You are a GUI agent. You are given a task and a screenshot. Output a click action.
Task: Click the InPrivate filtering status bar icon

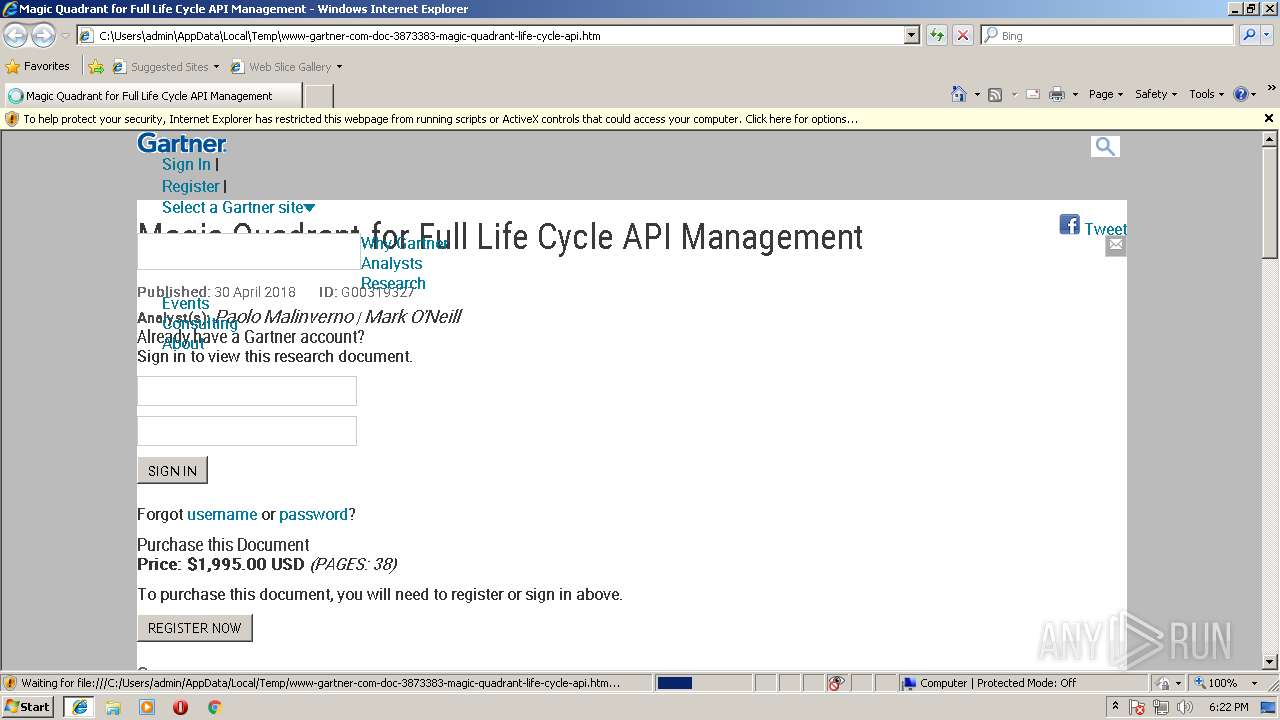[836, 683]
